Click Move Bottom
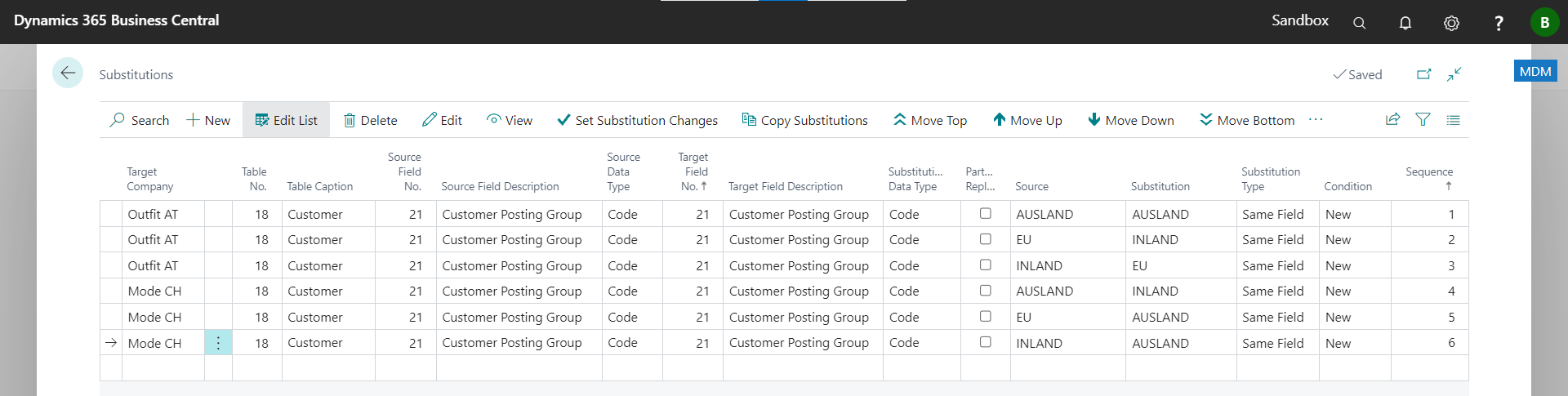Viewport: 1568px width, 396px height. coord(1247,120)
